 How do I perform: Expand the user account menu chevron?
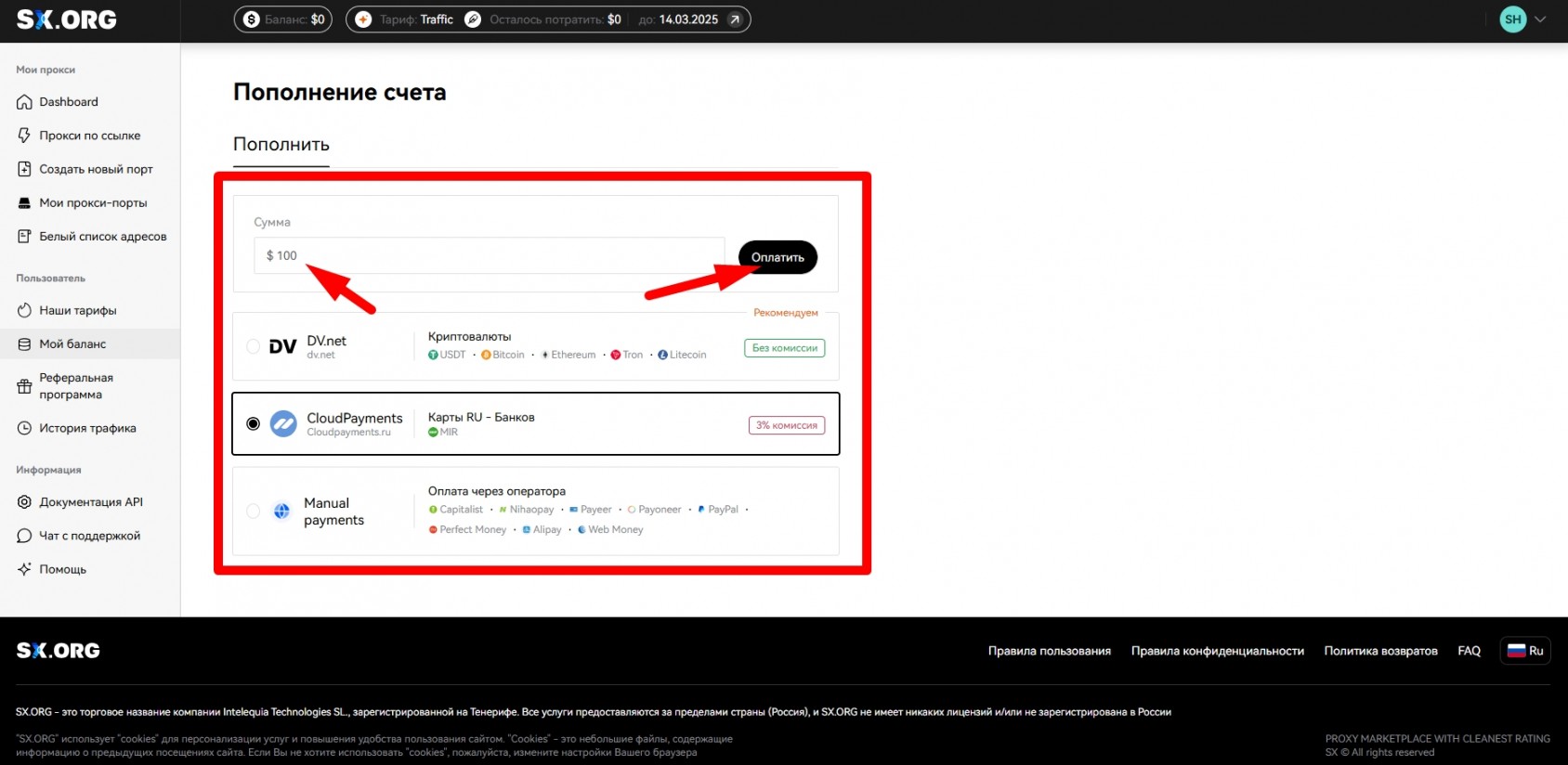point(1540,19)
